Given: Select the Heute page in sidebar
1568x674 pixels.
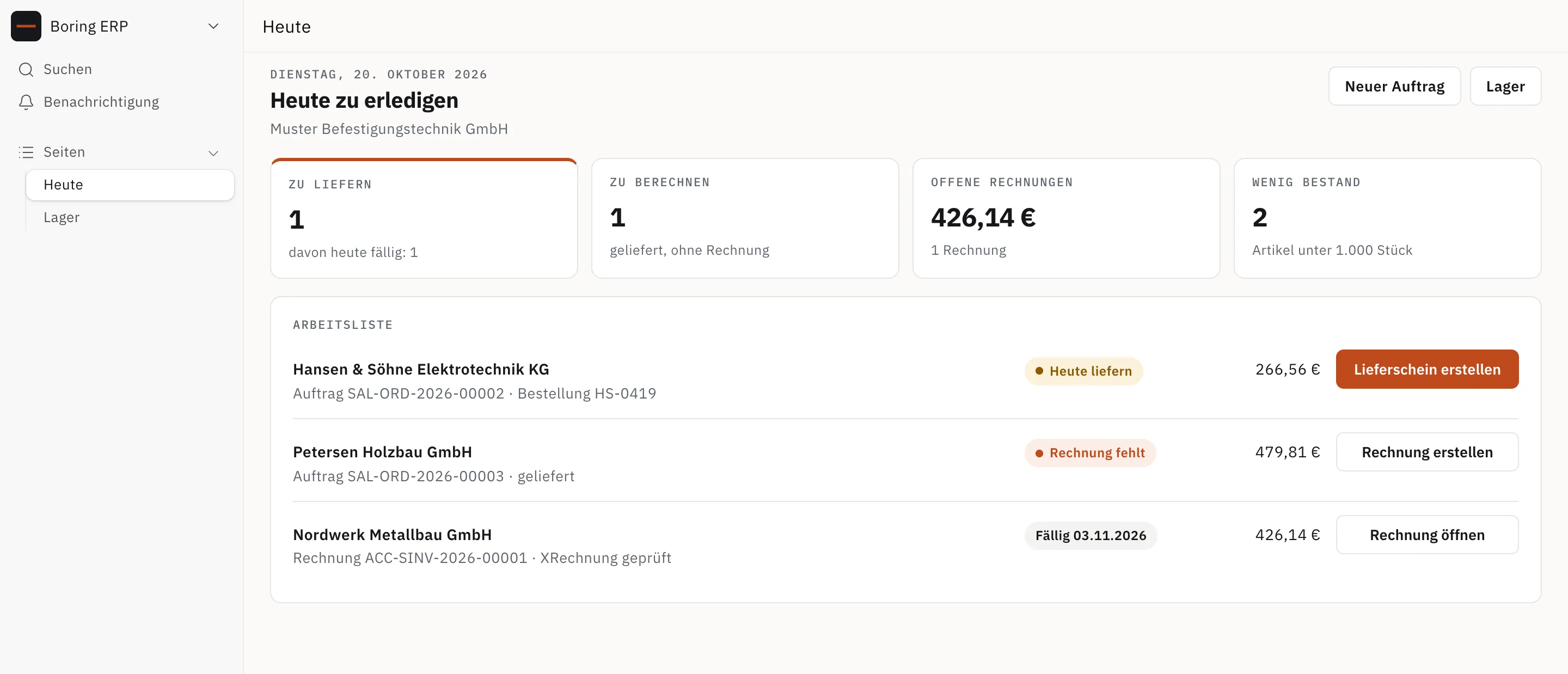Looking at the screenshot, I should pyautogui.click(x=130, y=185).
